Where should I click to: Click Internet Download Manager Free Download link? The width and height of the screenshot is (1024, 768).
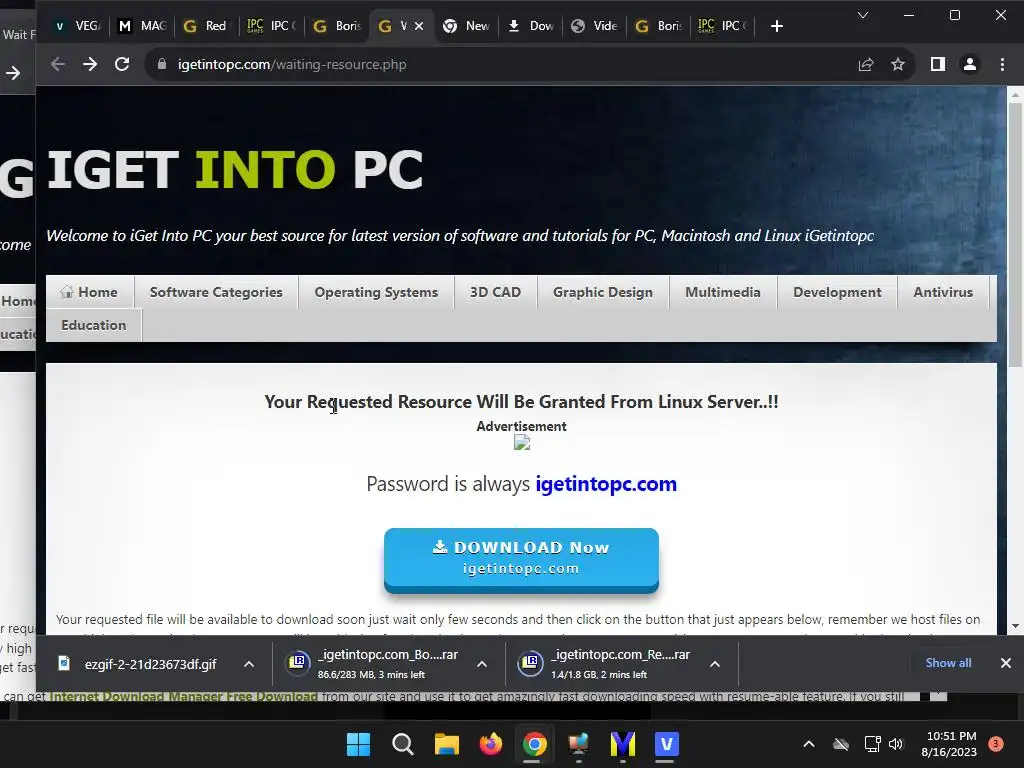point(184,696)
